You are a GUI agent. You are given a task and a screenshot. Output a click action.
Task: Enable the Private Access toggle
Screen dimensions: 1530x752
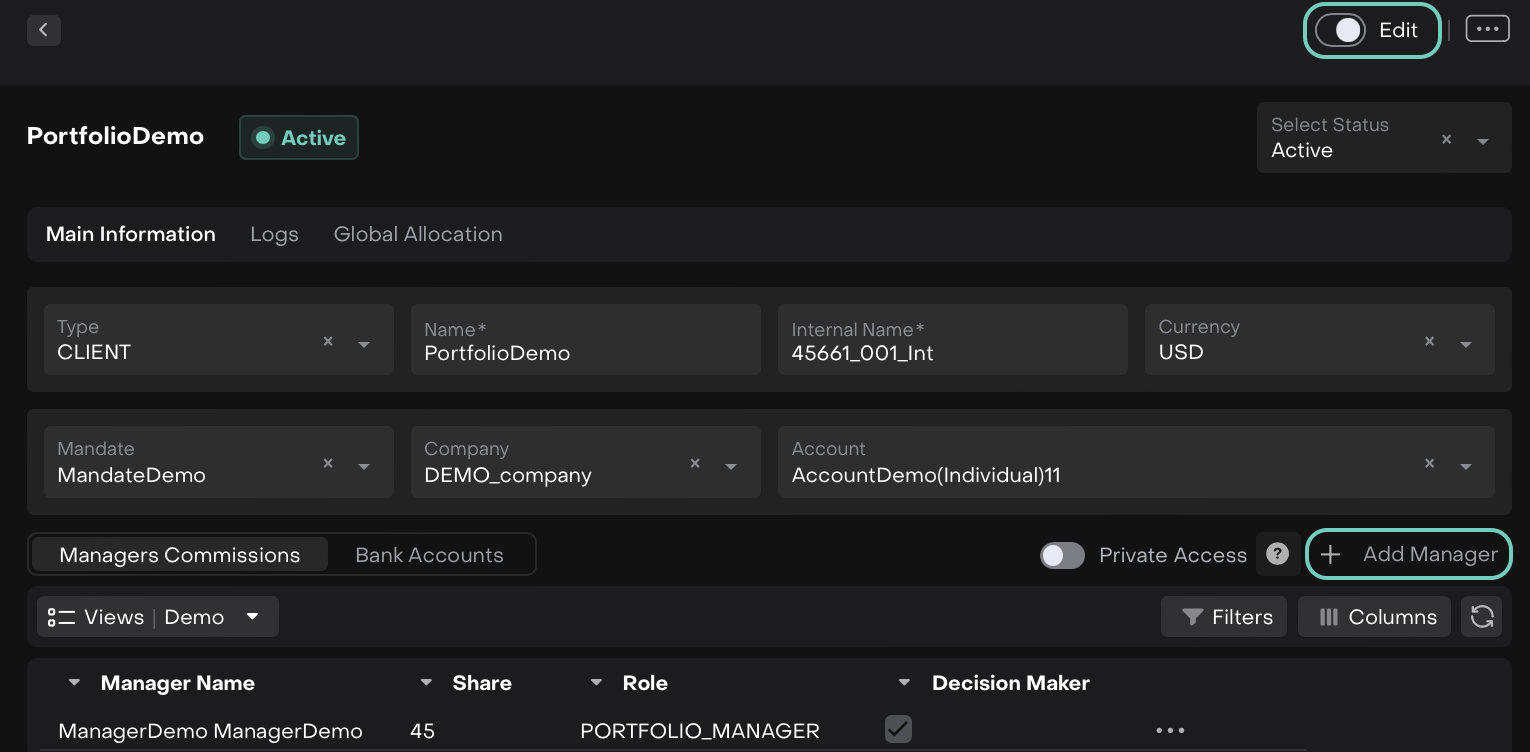[1062, 555]
